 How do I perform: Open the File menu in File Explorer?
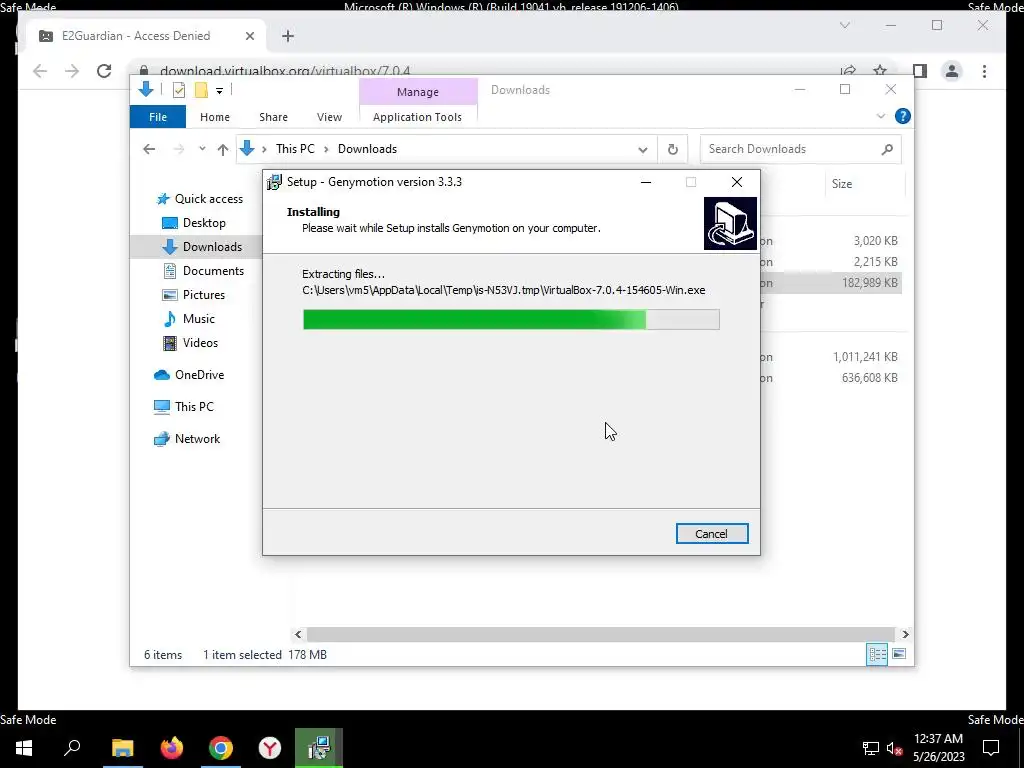click(x=158, y=117)
